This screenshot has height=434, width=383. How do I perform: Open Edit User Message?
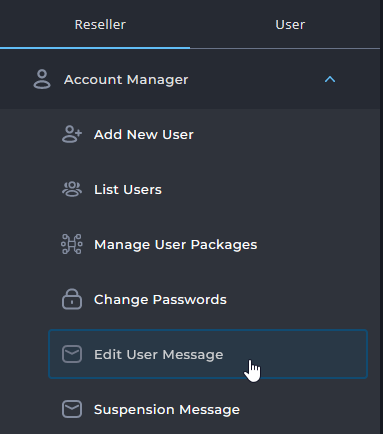[208, 354]
